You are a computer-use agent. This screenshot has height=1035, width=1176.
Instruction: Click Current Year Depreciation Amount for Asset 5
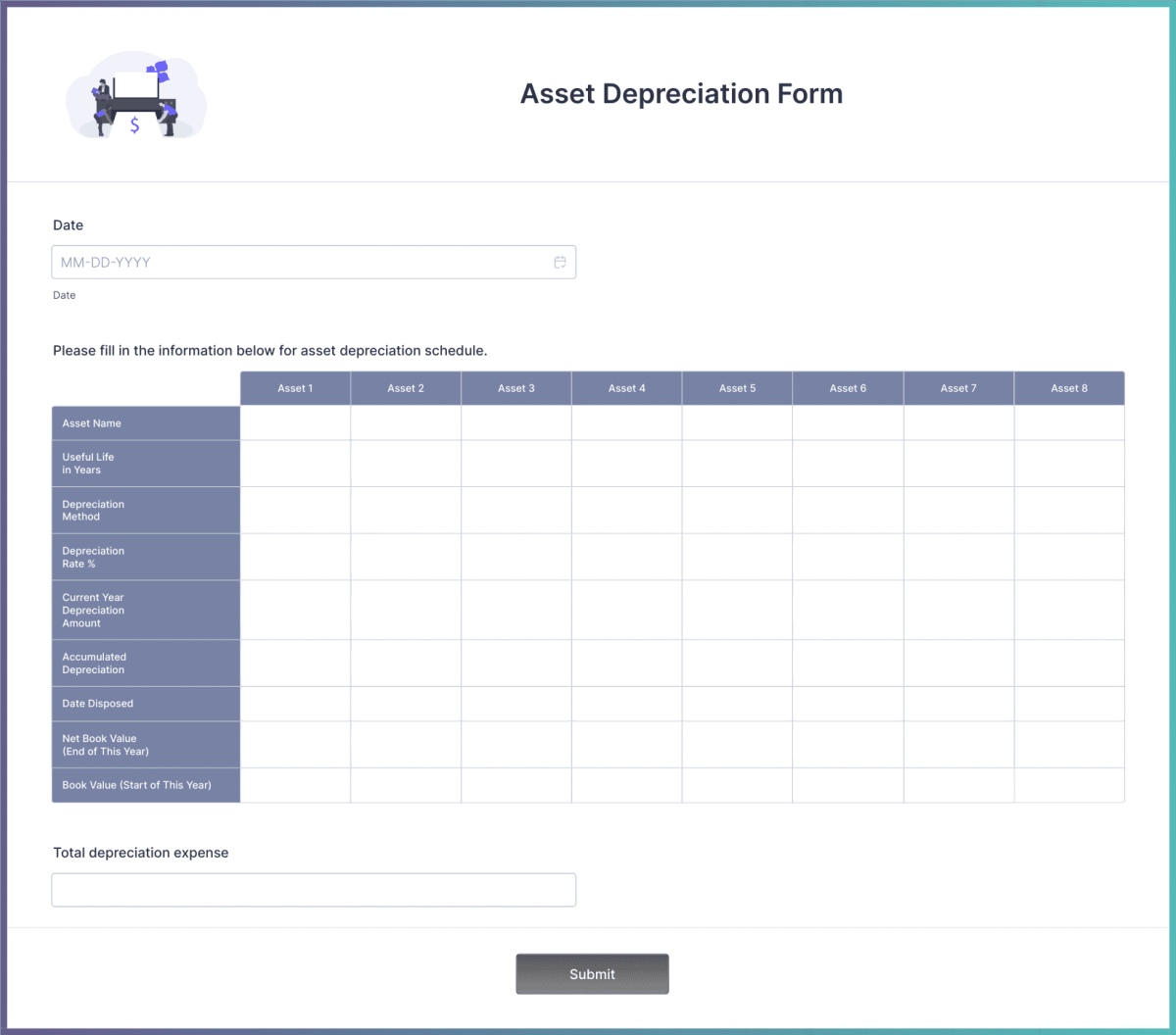[x=737, y=610]
